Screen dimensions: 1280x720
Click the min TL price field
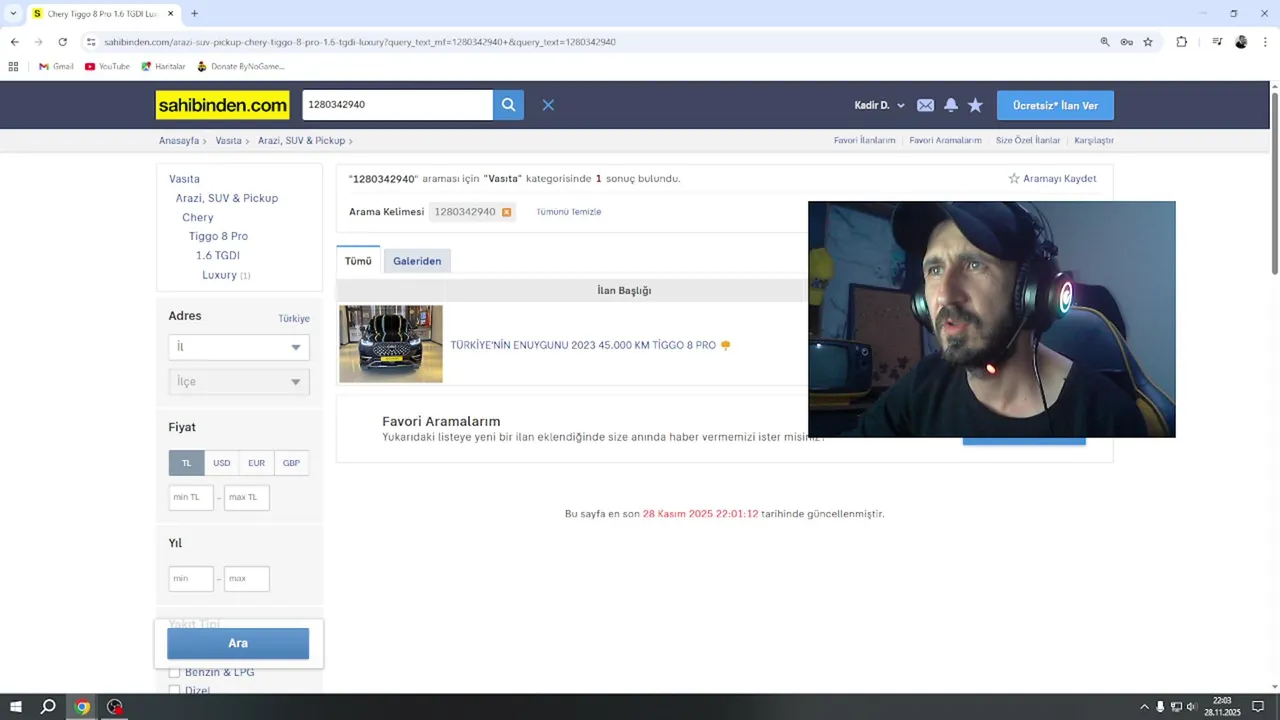(191, 497)
